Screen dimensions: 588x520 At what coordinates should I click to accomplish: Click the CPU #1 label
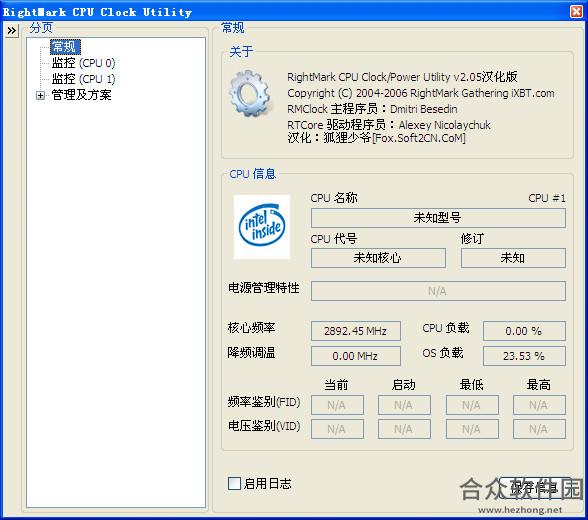(547, 198)
